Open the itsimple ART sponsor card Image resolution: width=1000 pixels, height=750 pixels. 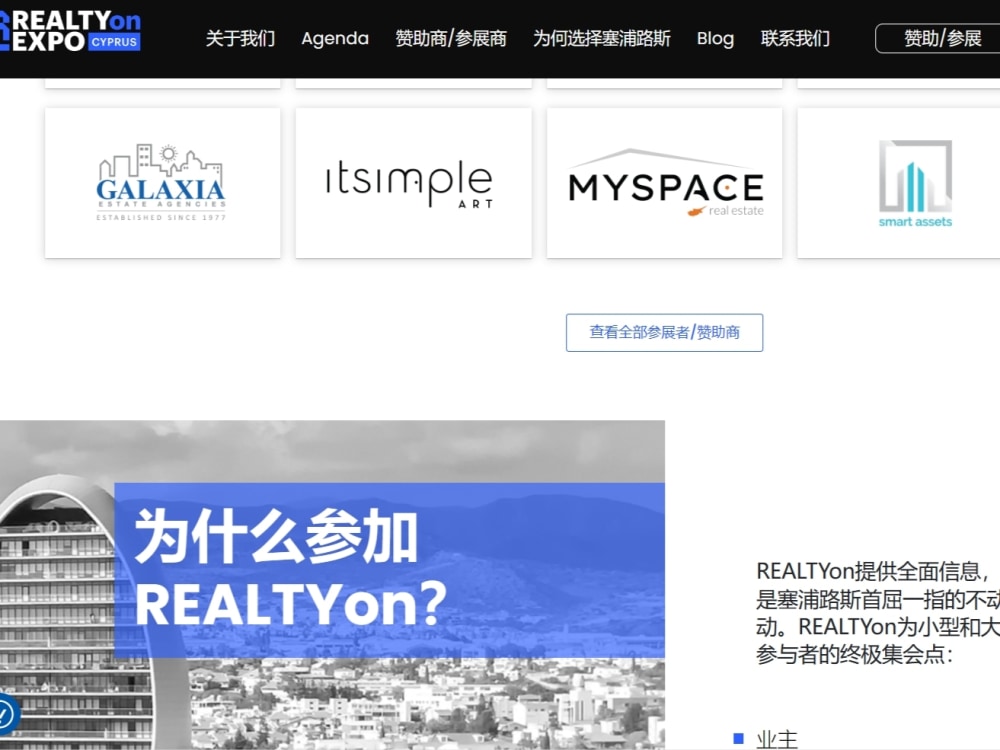[x=413, y=183]
